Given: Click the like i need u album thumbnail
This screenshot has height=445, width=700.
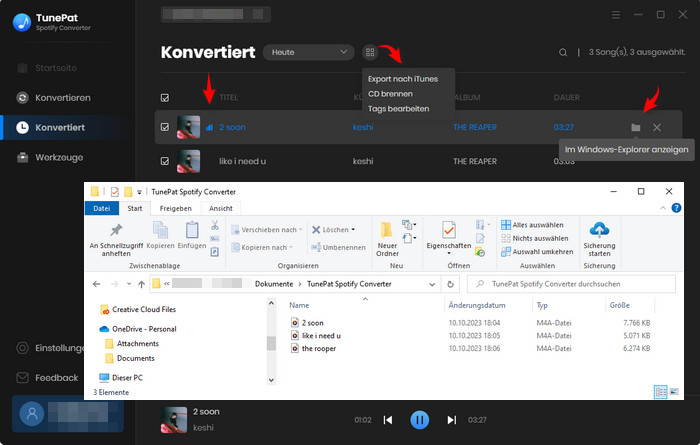Looking at the screenshot, I should [x=188, y=161].
